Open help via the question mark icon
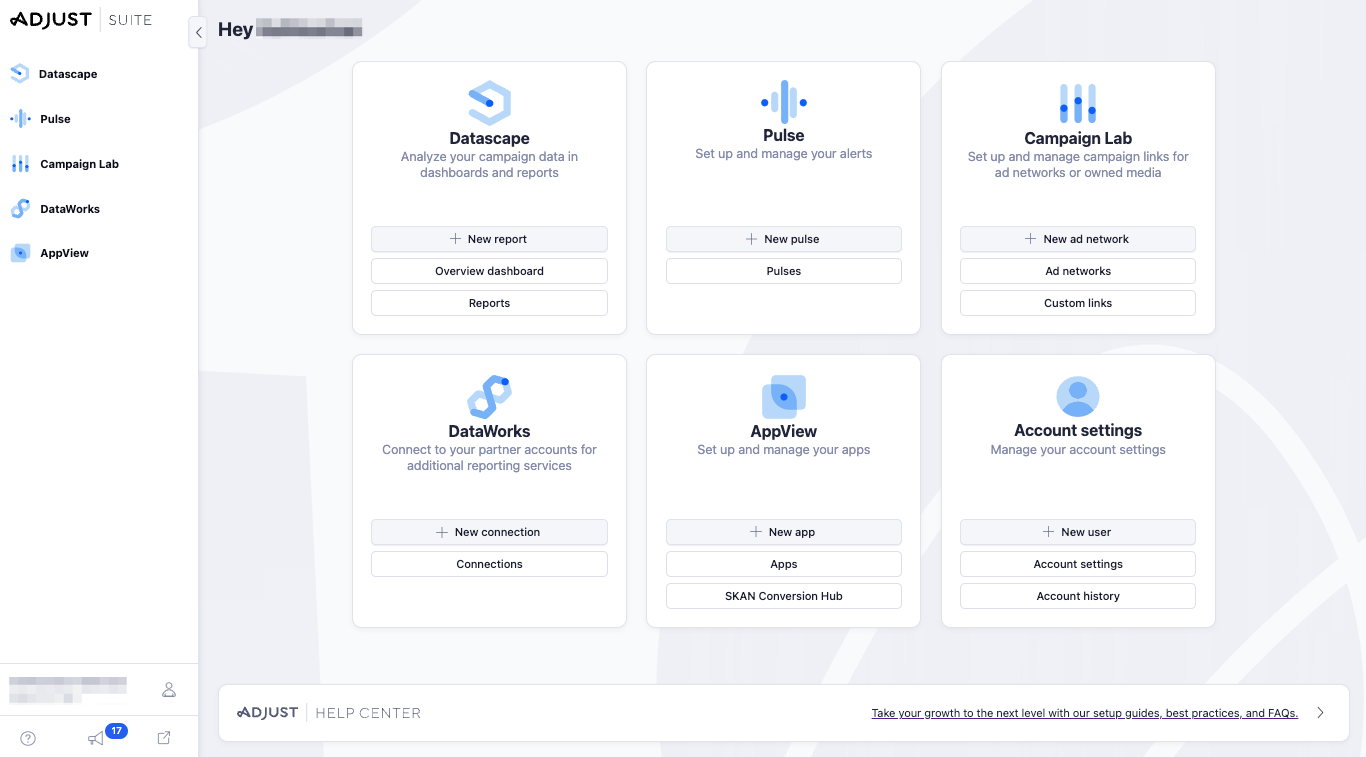The image size is (1366, 757). (x=28, y=738)
